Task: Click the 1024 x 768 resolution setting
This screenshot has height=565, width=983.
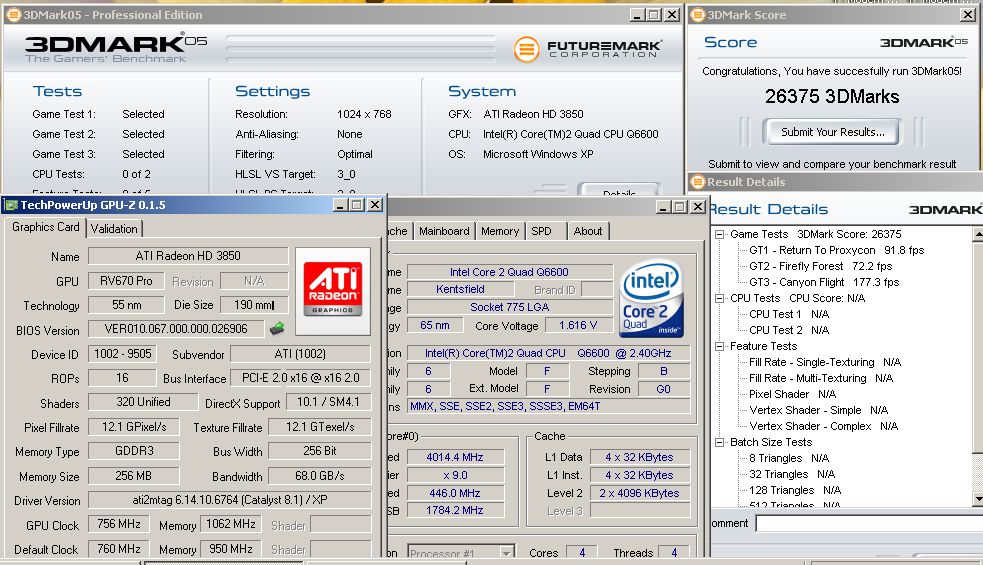Action: coord(364,114)
